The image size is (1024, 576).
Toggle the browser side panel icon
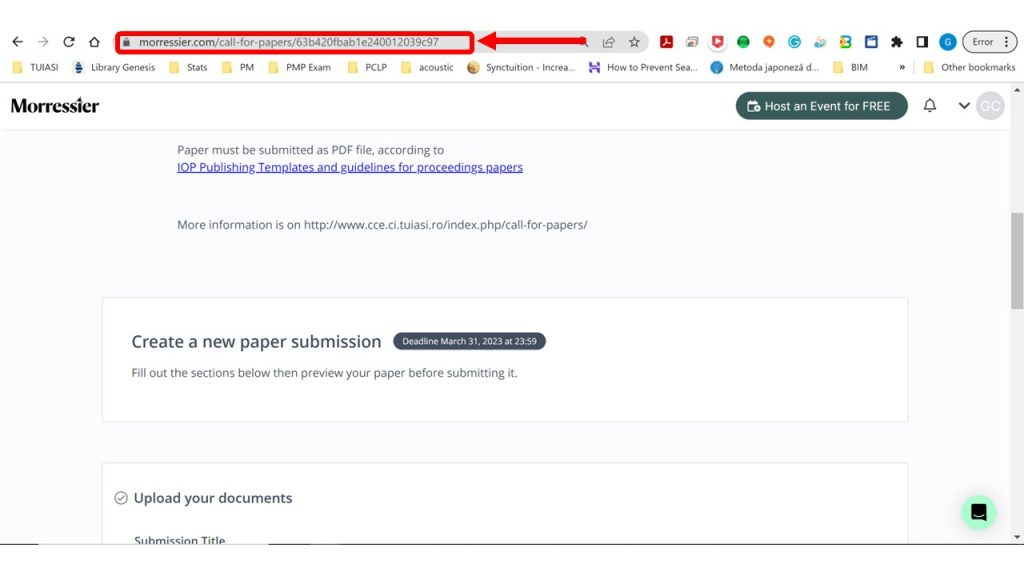tap(922, 42)
